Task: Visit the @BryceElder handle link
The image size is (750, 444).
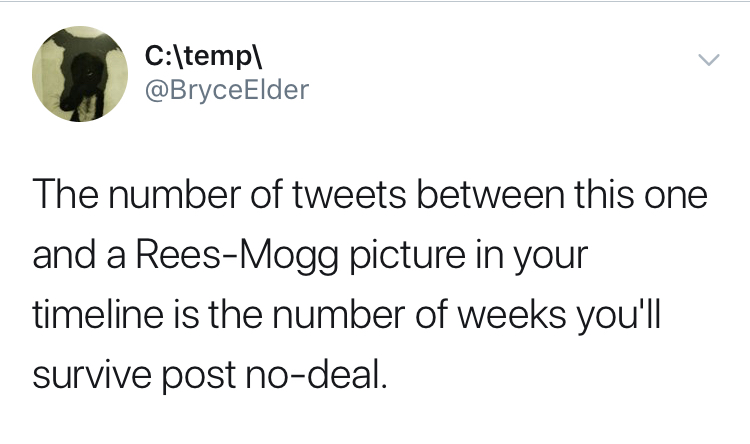Action: click(227, 90)
